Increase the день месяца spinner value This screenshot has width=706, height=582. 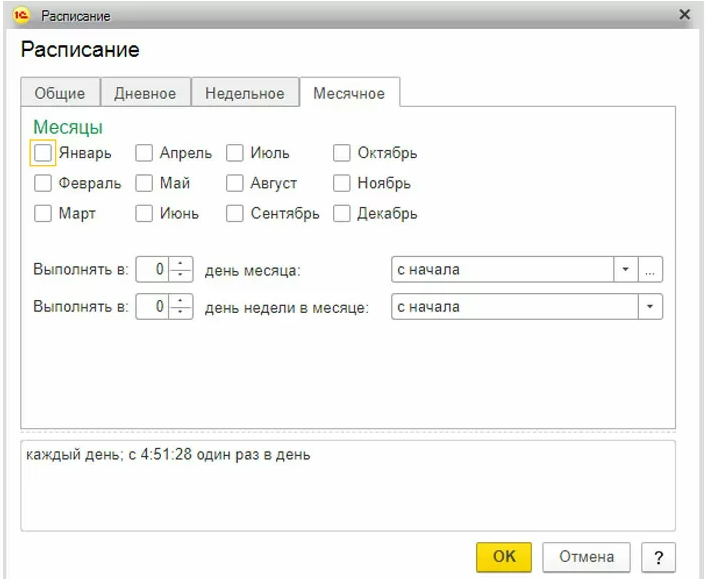[181, 264]
